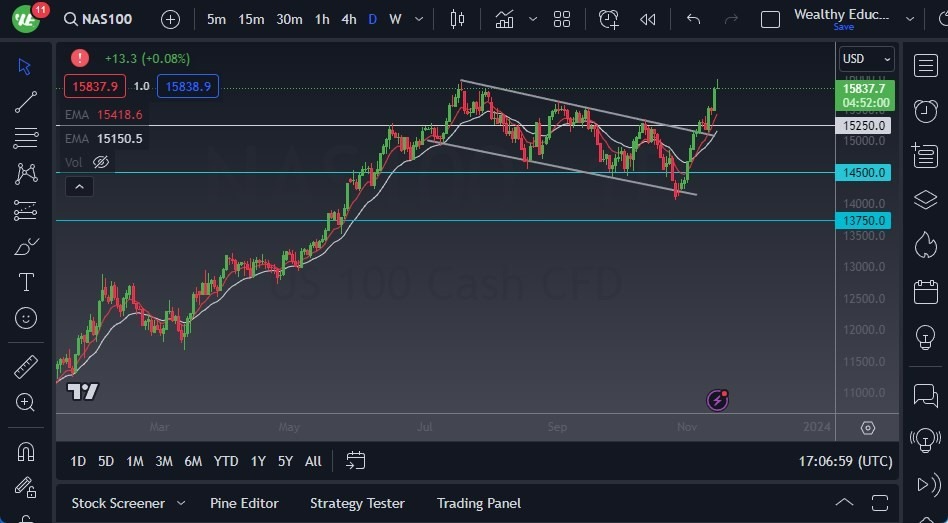This screenshot has width=948, height=523.
Task: Open the ideas lightbulb panel
Action: (x=926, y=337)
